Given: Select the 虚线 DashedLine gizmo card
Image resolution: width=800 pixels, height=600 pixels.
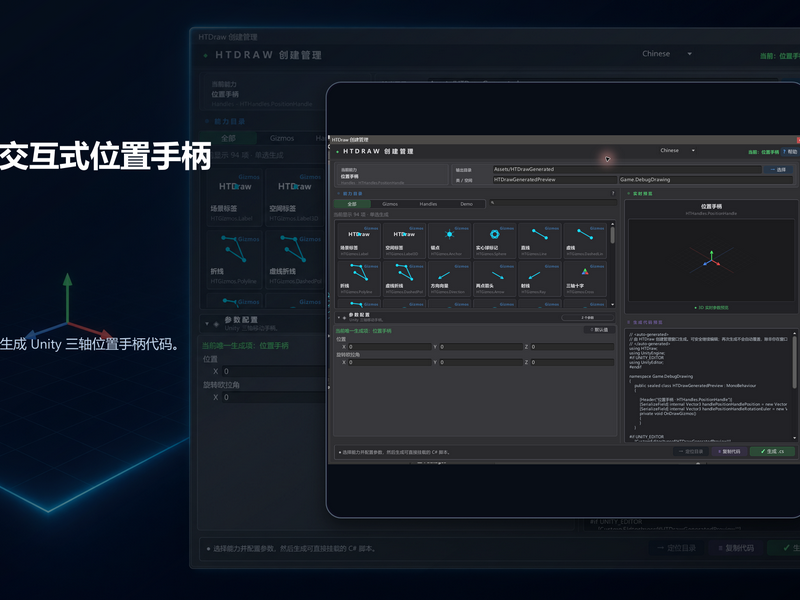Looking at the screenshot, I should click(585, 240).
